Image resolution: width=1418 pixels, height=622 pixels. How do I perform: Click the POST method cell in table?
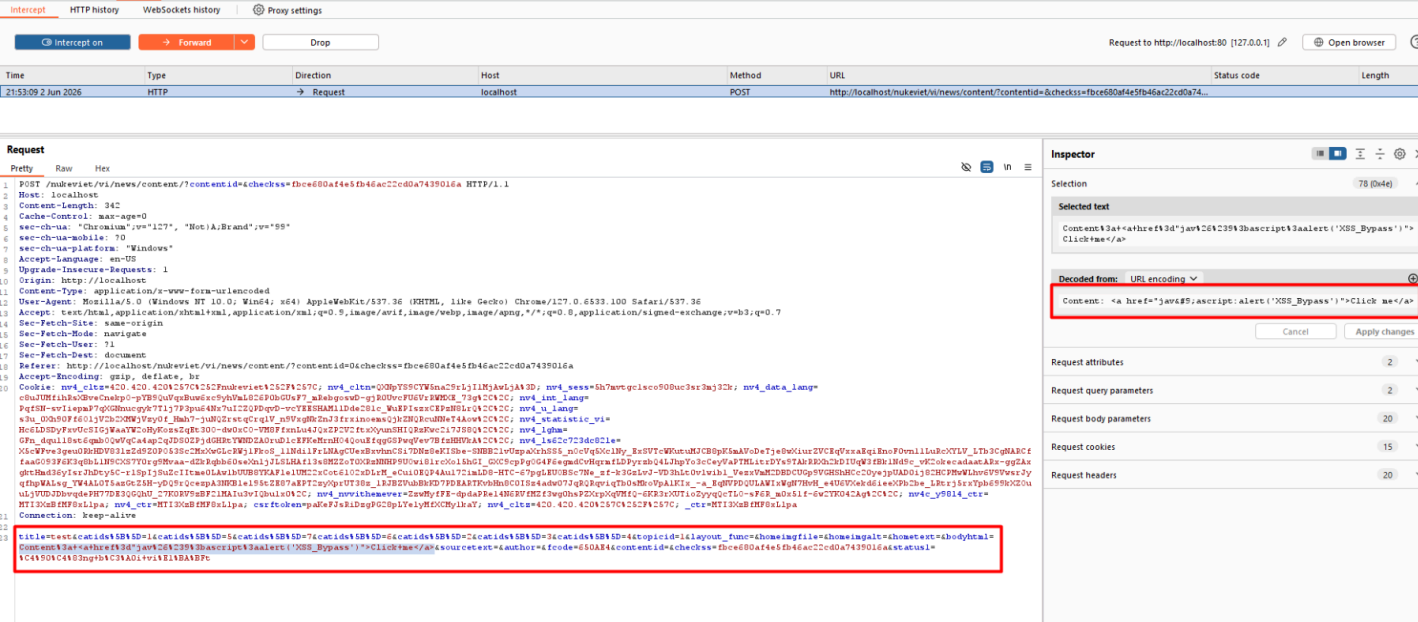tap(740, 92)
